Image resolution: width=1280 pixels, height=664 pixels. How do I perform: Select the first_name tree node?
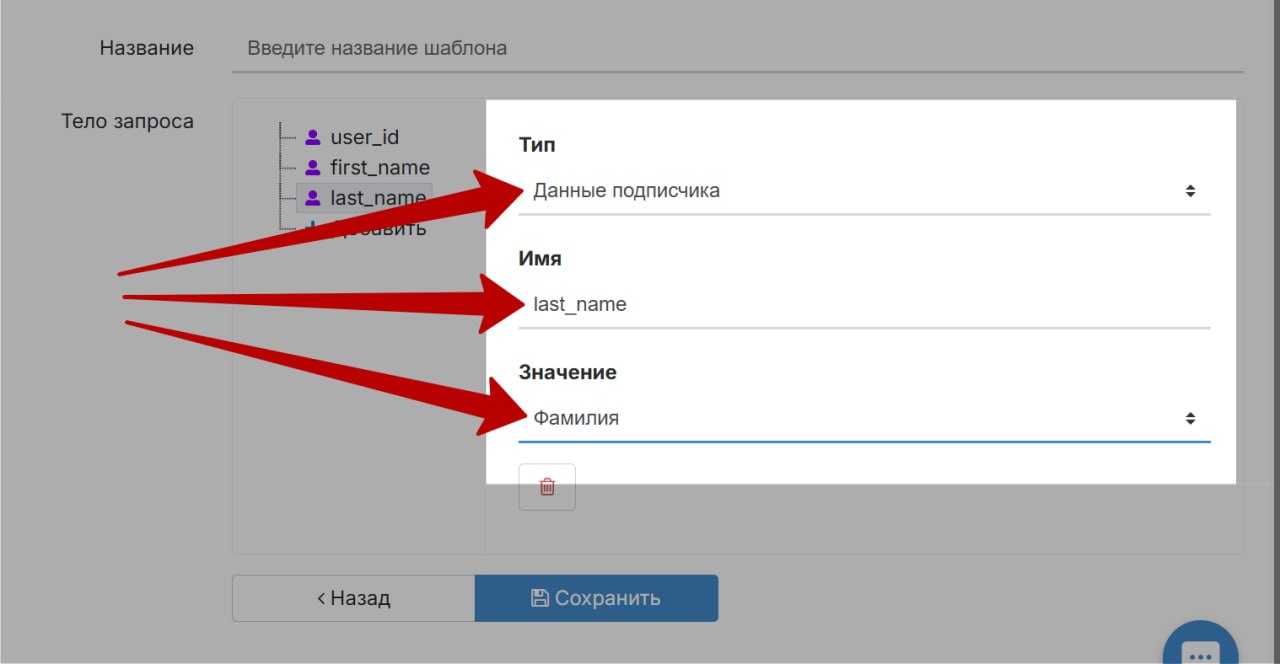click(380, 168)
